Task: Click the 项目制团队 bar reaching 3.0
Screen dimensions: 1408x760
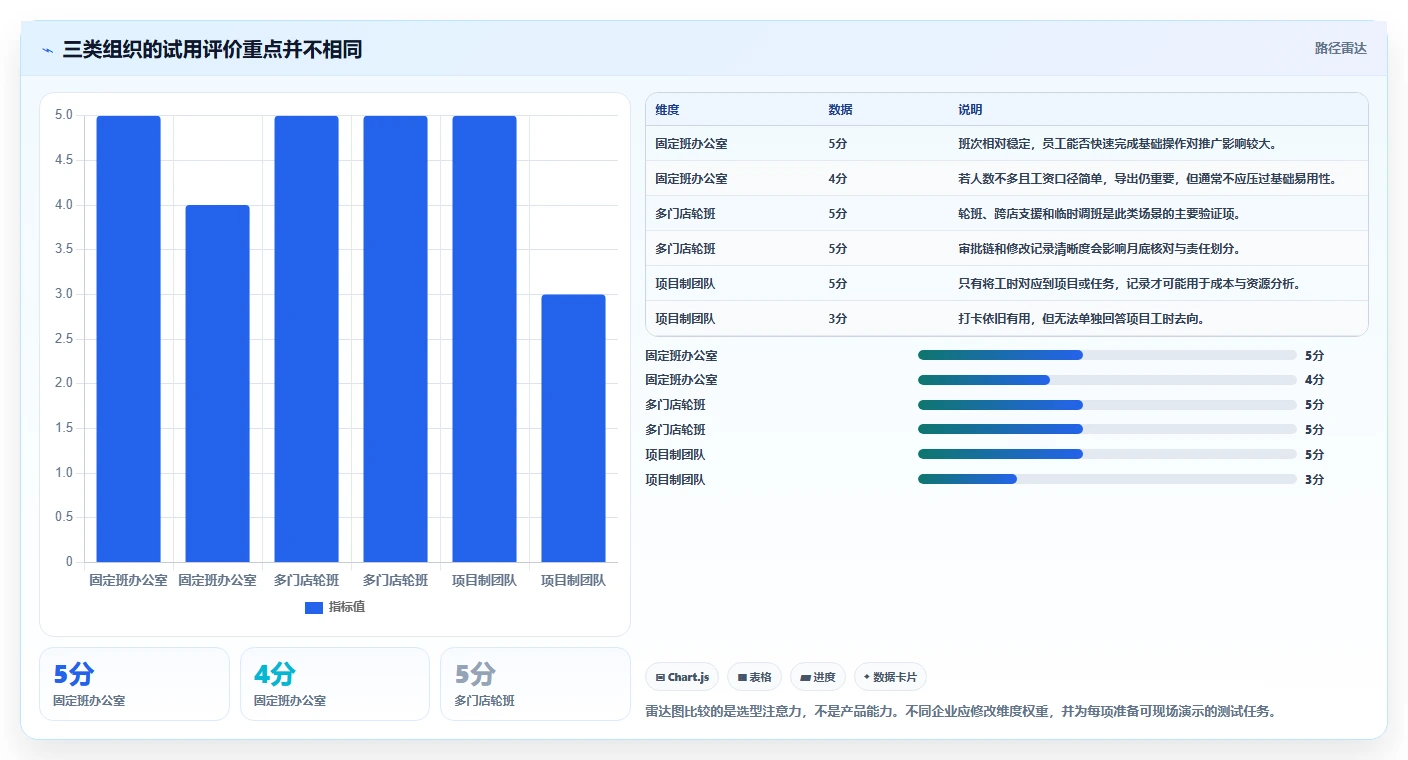Action: pyautogui.click(x=573, y=428)
